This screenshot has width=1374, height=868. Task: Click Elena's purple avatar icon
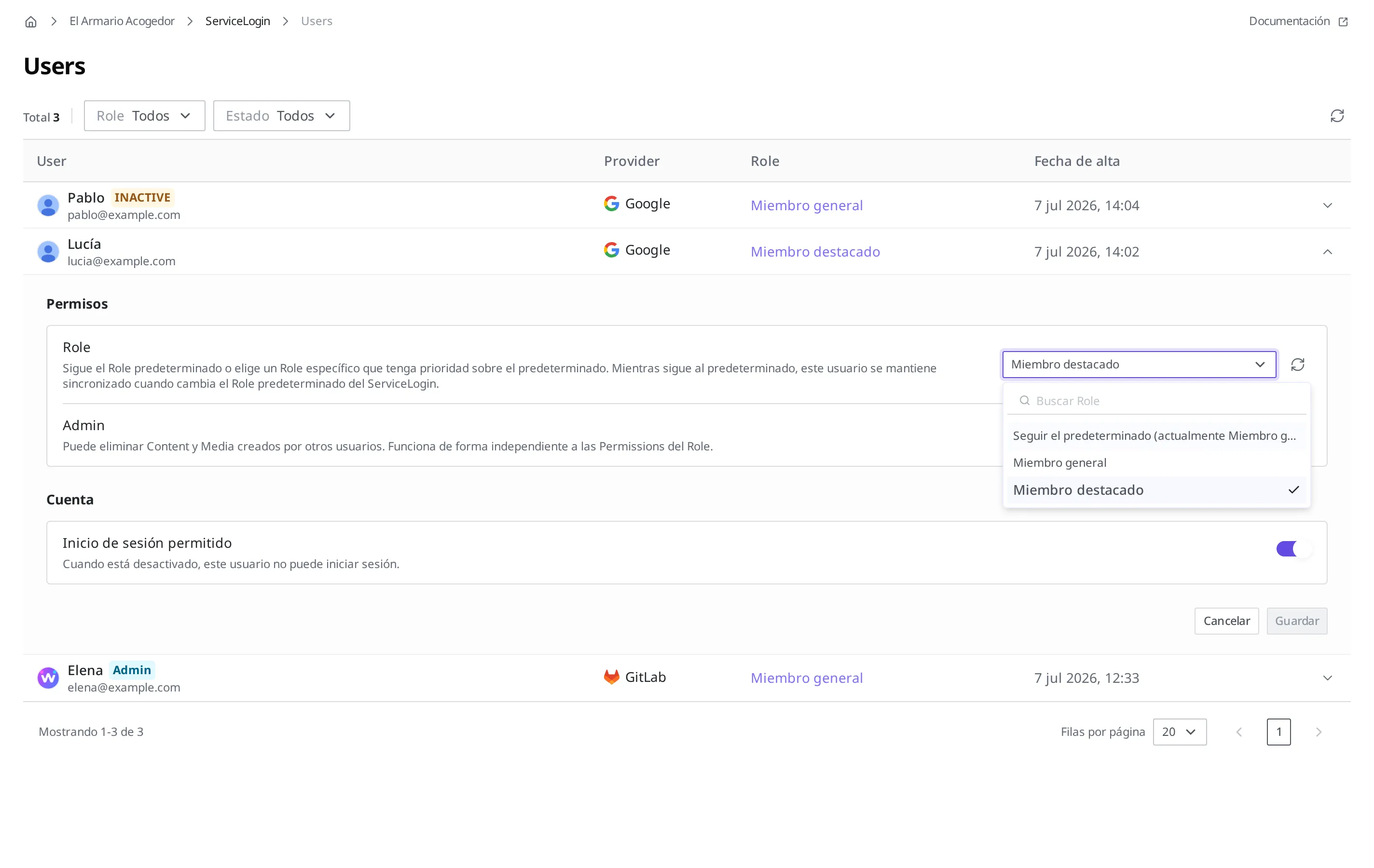point(48,678)
